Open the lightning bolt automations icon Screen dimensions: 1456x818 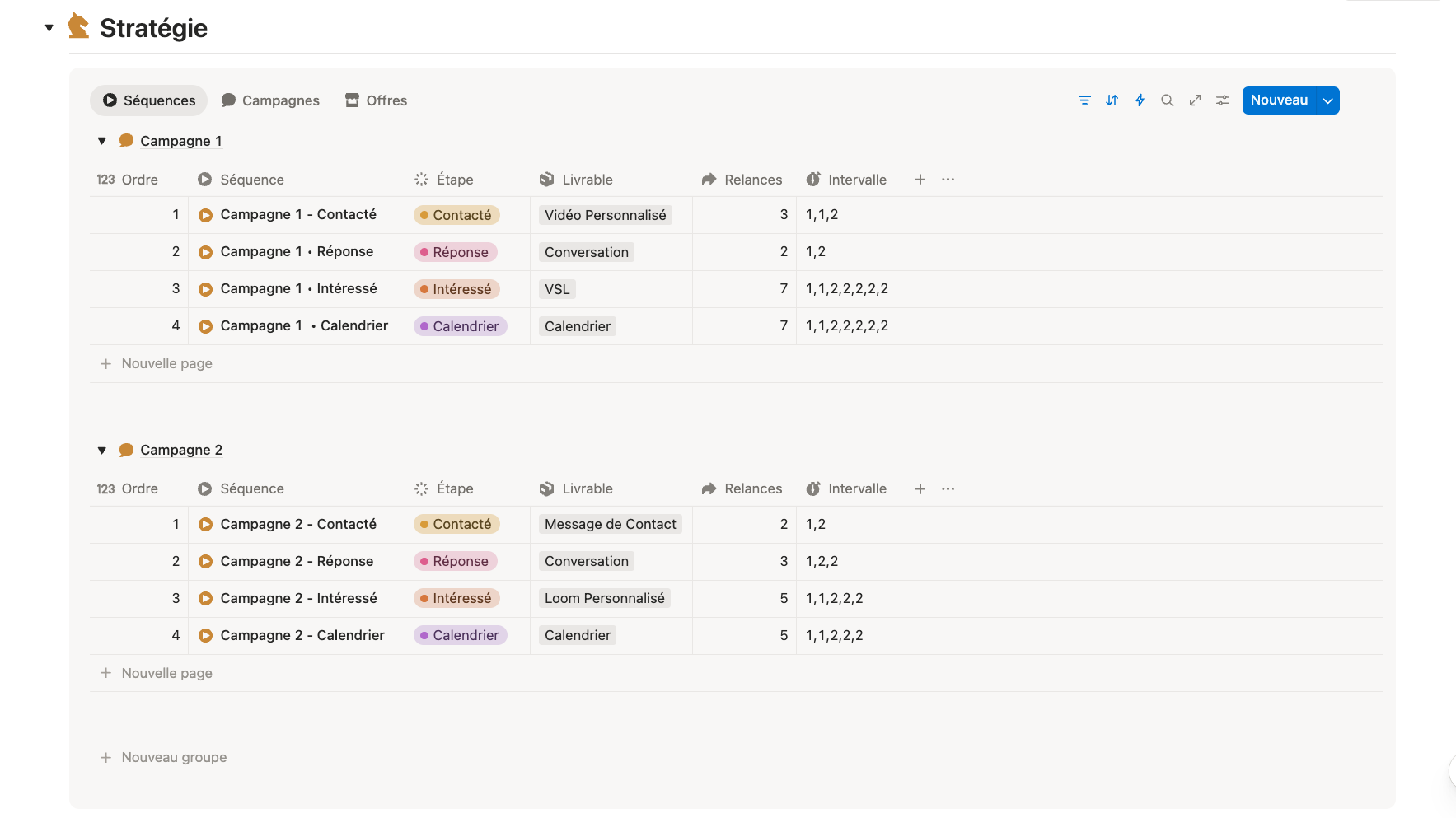click(x=1140, y=100)
